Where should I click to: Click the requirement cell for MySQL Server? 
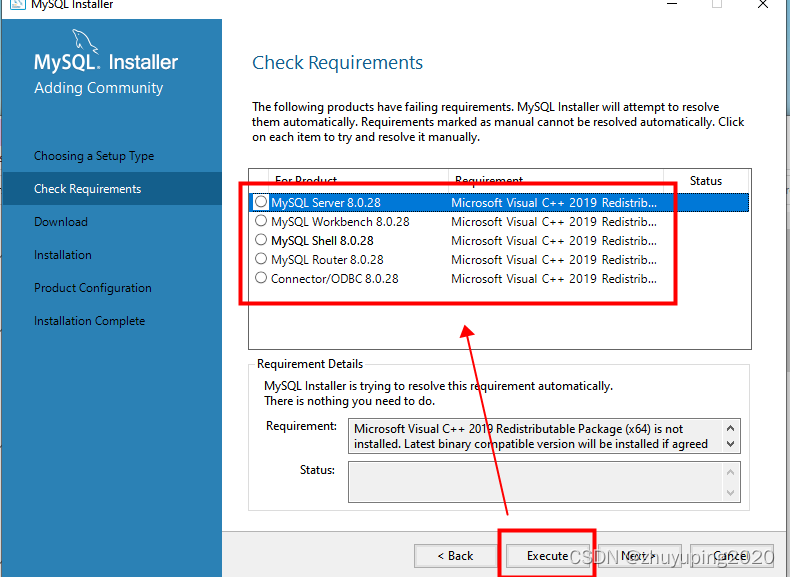(554, 203)
